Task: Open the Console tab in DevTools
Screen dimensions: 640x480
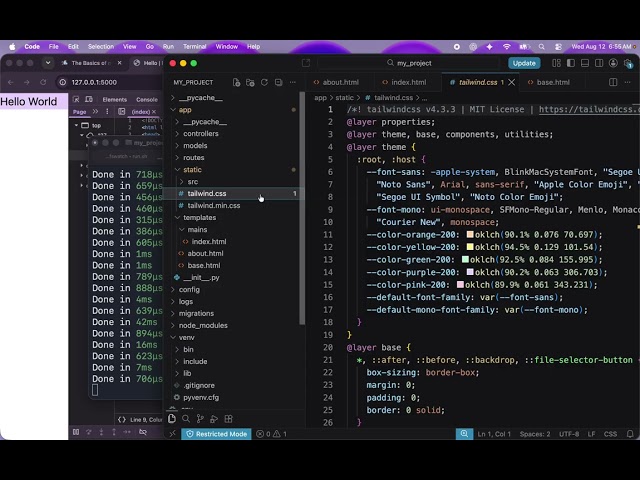Action: coord(147,100)
